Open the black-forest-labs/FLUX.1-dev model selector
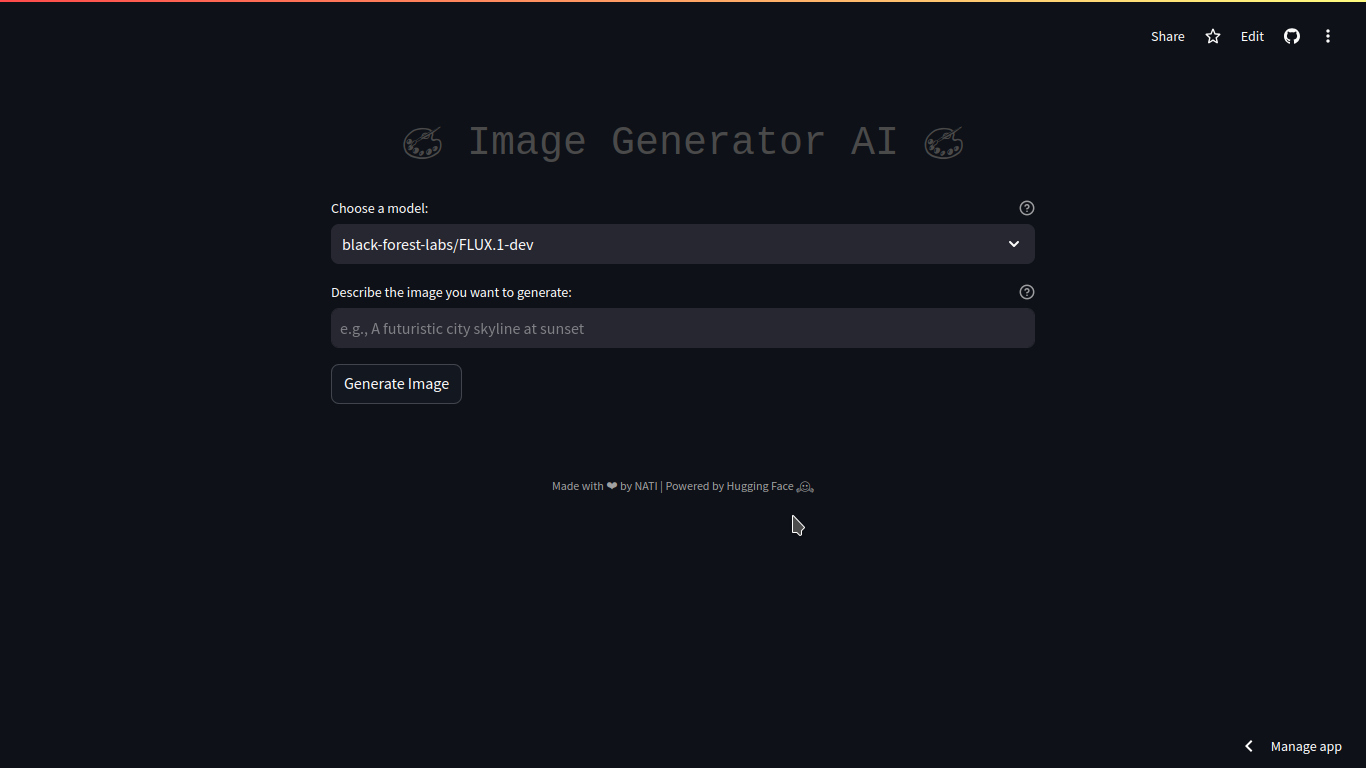The width and height of the screenshot is (1366, 768). [660, 244]
